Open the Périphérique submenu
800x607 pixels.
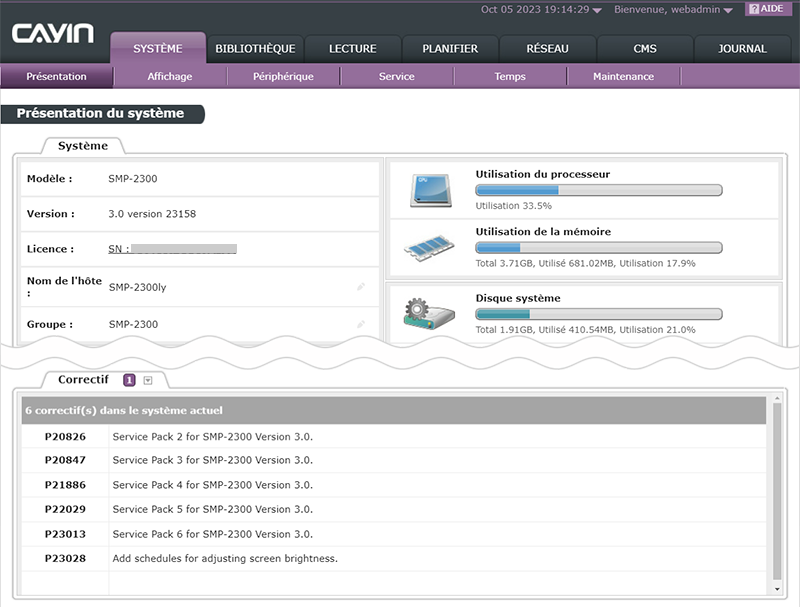283,76
